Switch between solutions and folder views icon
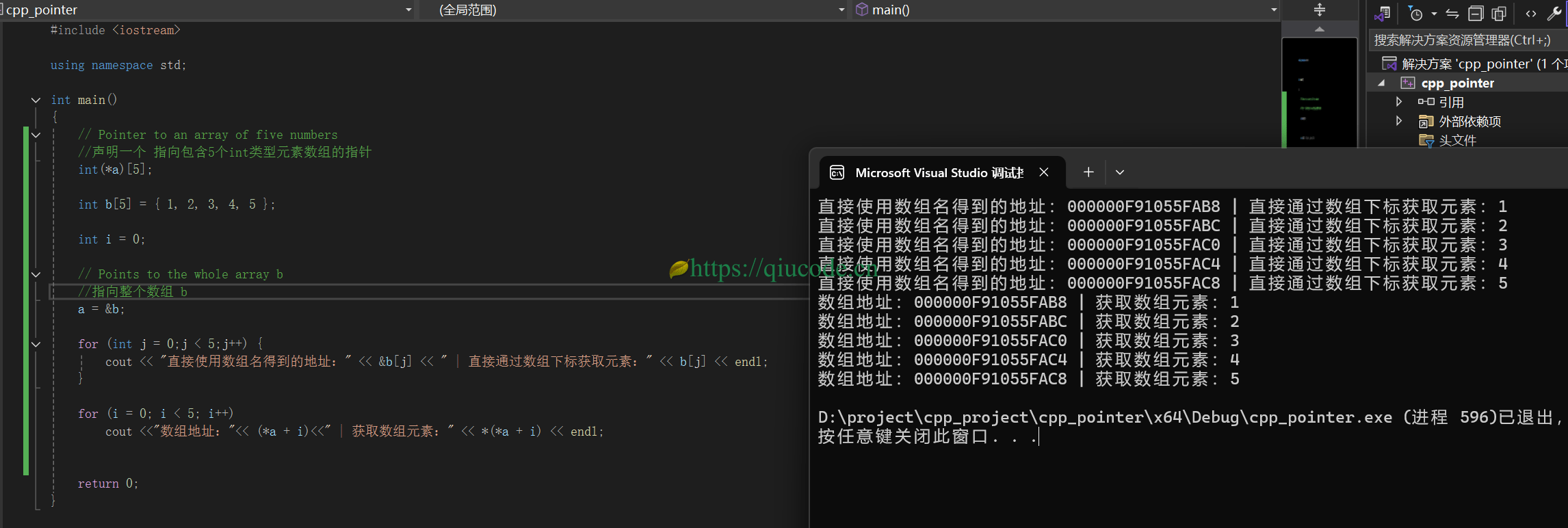Screen dimensions: 1568x528 [x=1383, y=13]
